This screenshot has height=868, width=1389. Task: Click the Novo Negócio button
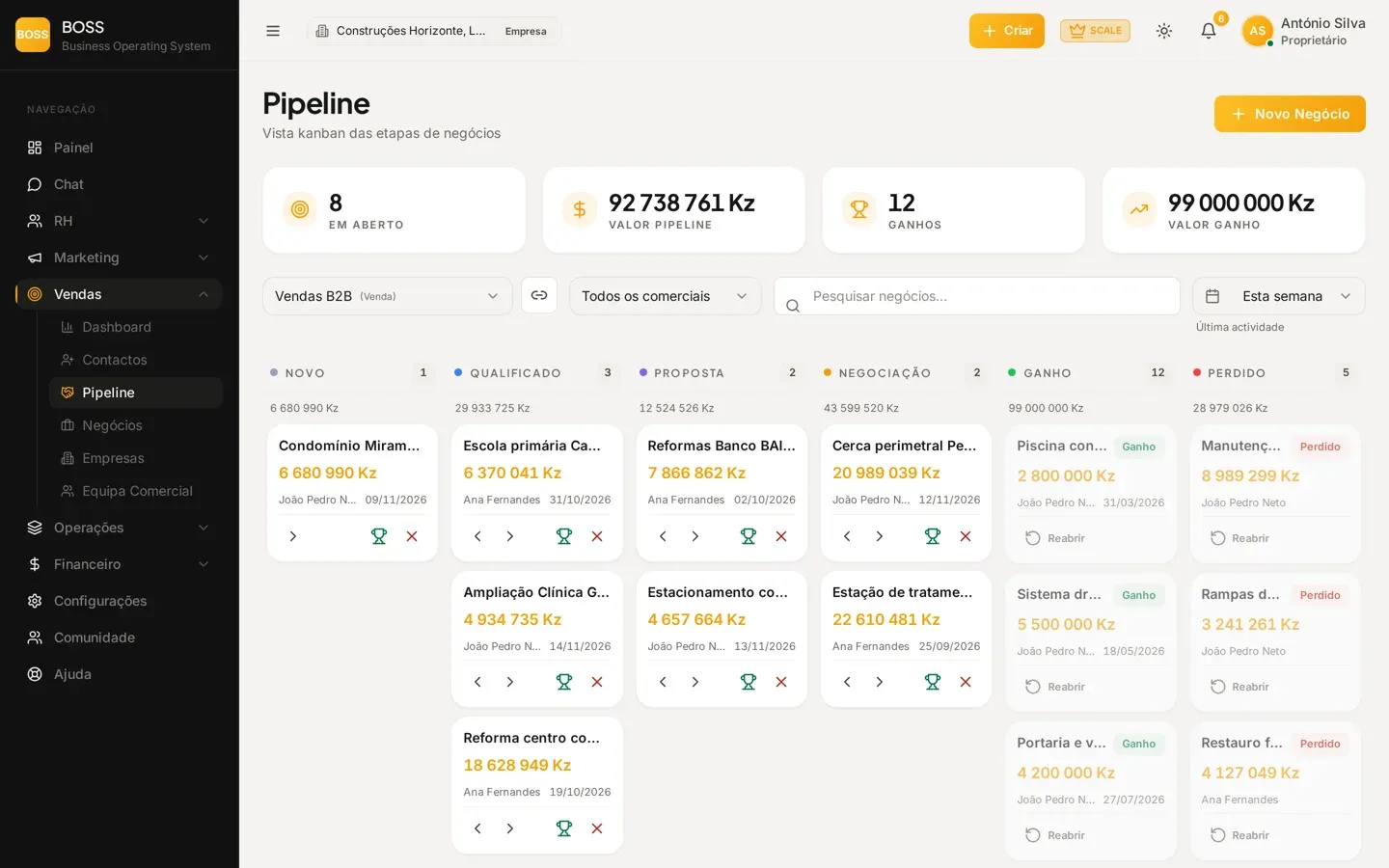(x=1290, y=114)
